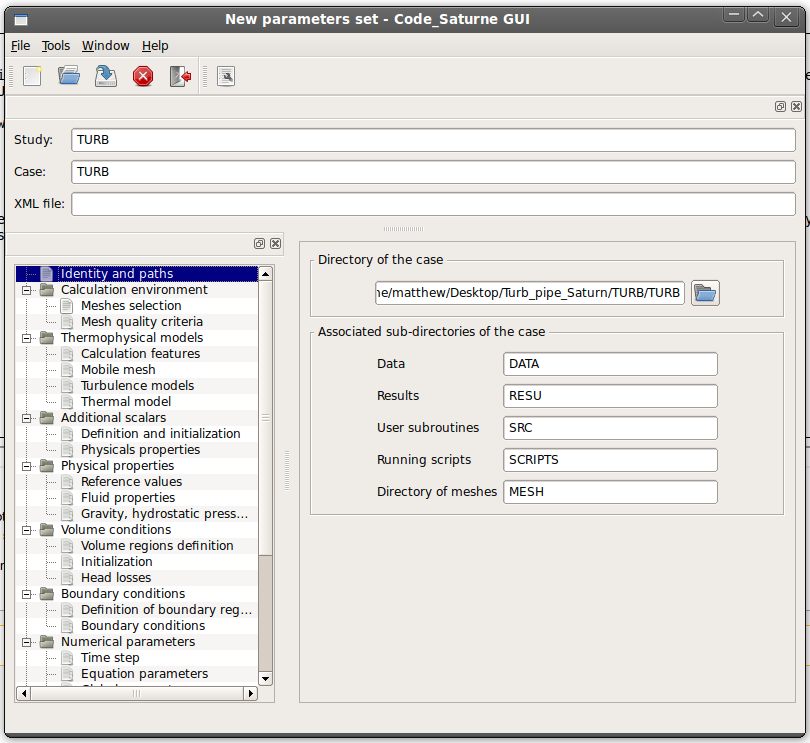Float the navigation tree dock panel
The image size is (810, 743).
pyautogui.click(x=259, y=243)
